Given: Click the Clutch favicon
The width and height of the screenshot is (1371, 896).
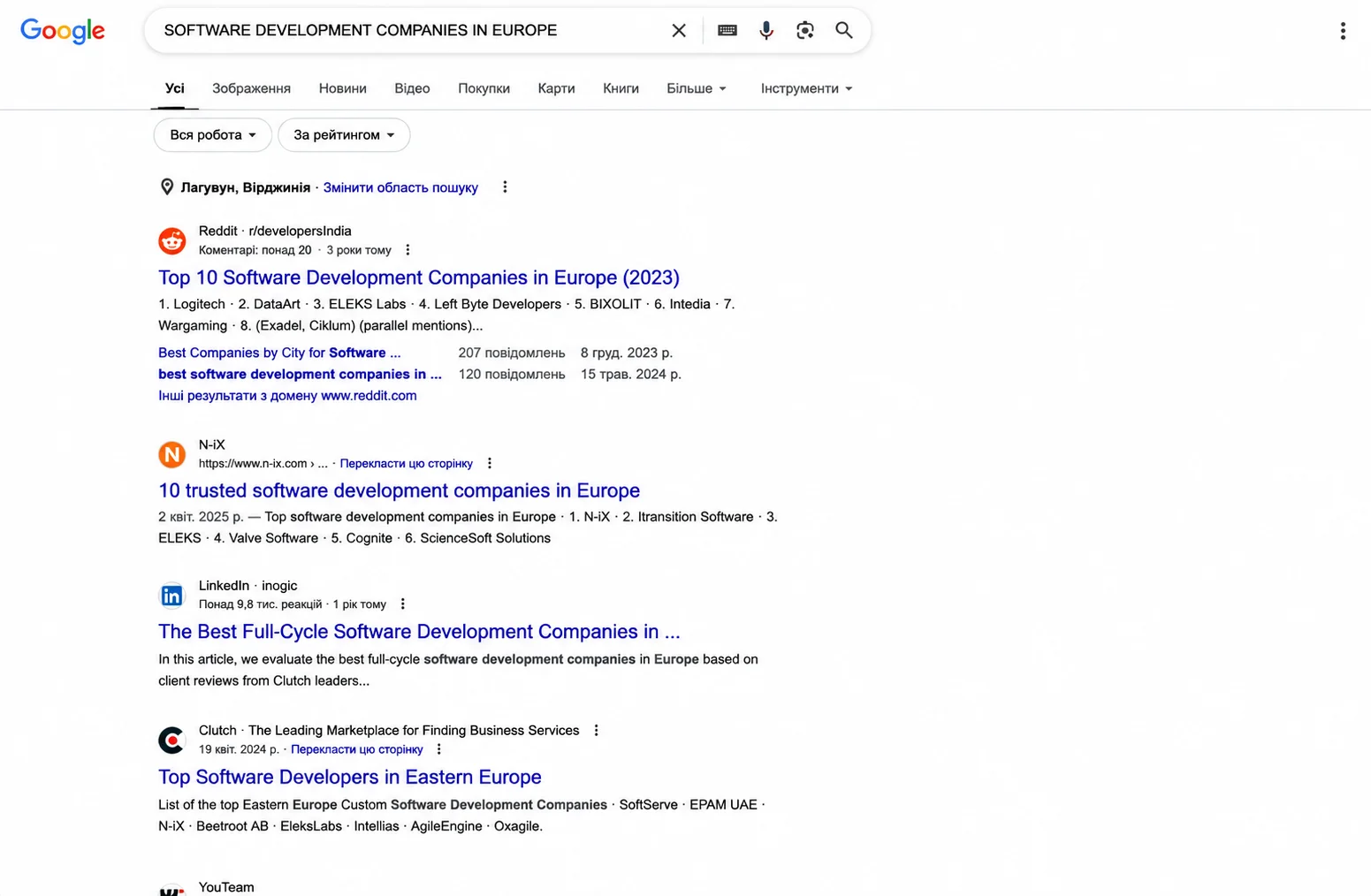Looking at the screenshot, I should pyautogui.click(x=172, y=740).
